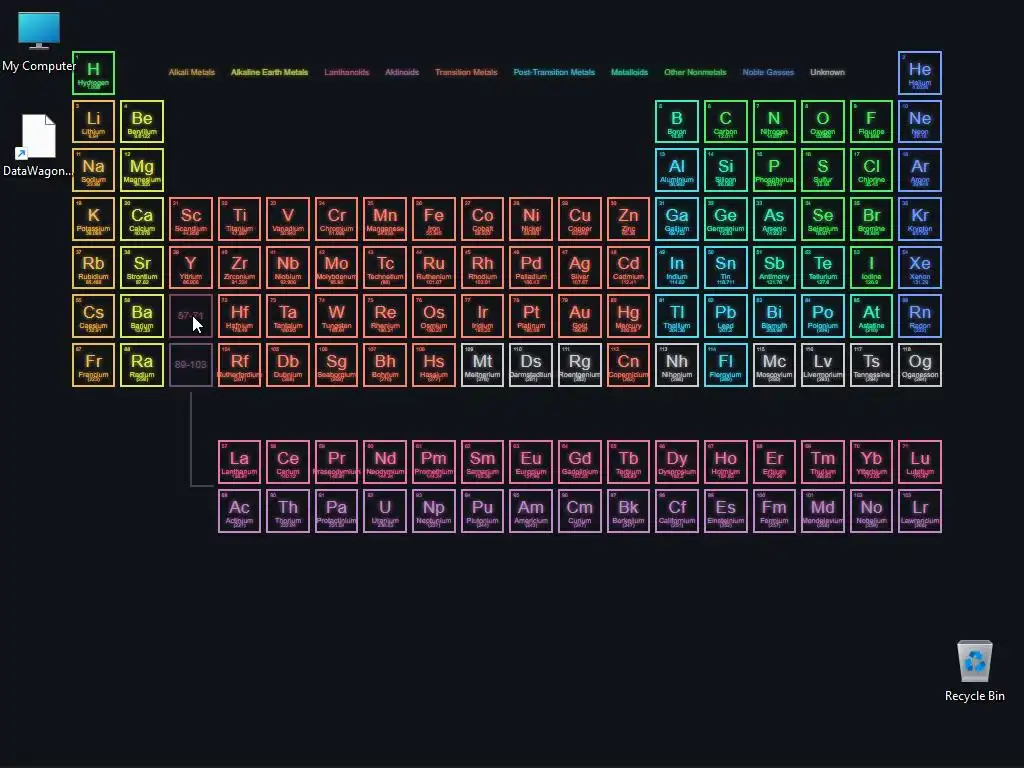Click the Cesium (Cs) tile

tap(93, 316)
